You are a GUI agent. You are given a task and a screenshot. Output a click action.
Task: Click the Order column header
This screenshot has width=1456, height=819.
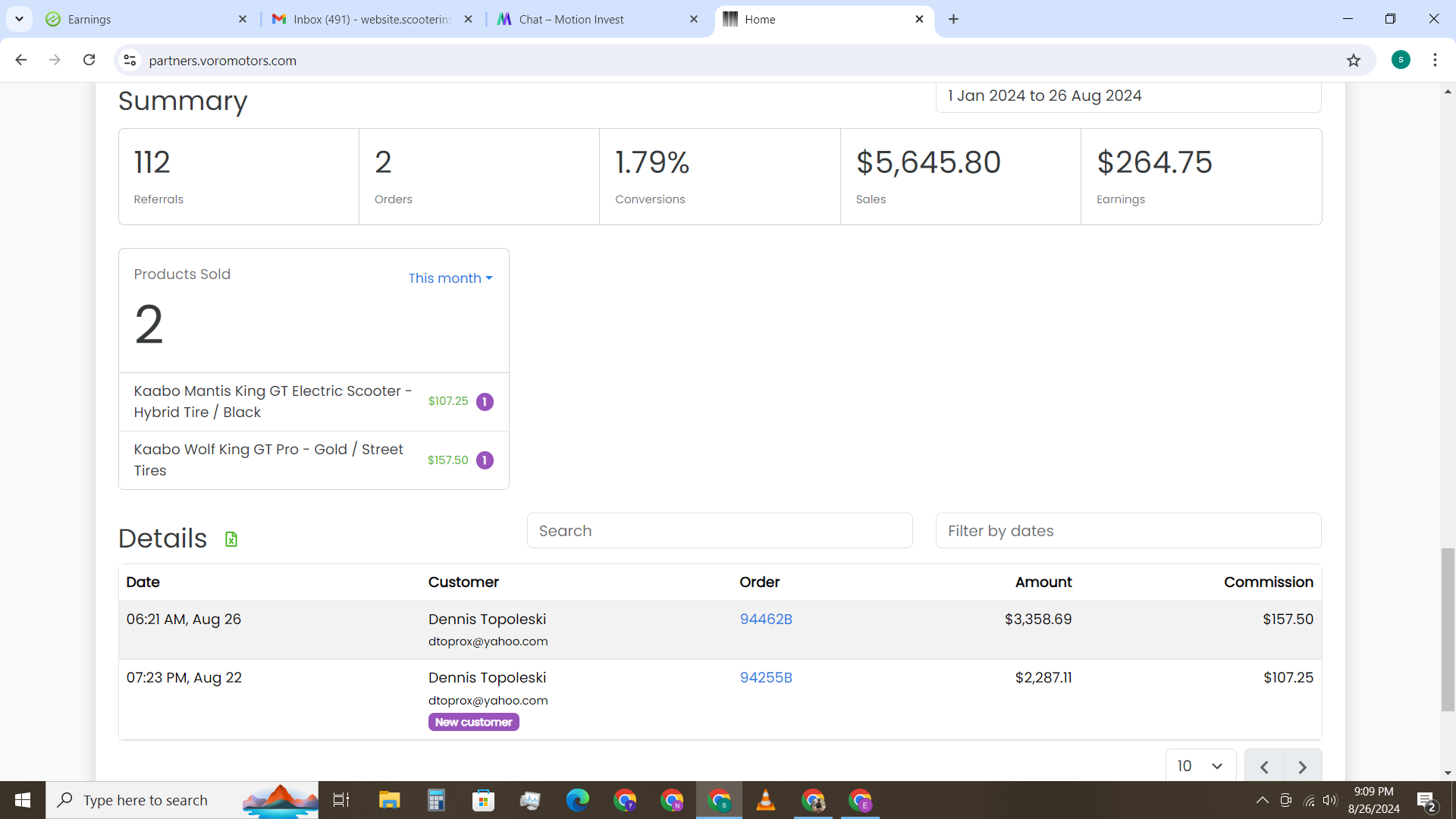760,582
